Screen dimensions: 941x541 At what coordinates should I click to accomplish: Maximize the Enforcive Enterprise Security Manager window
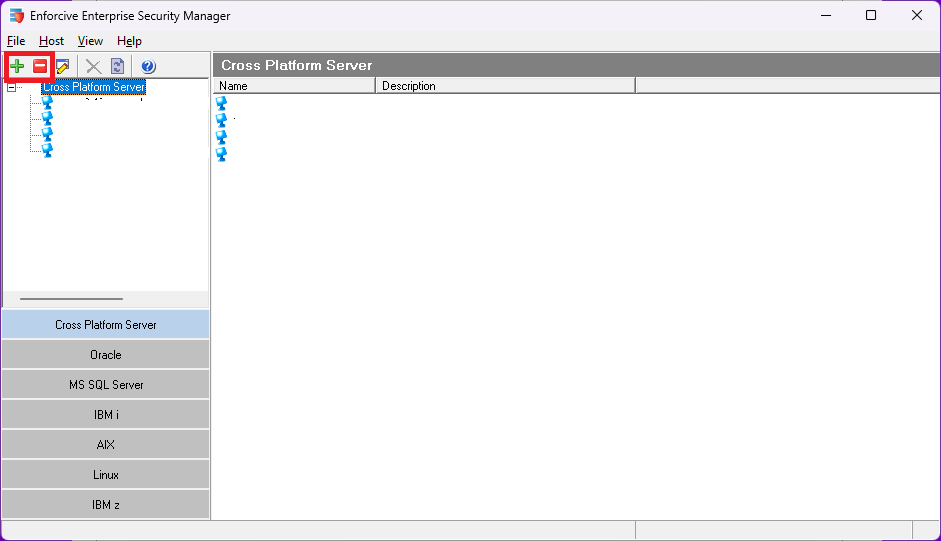click(871, 16)
